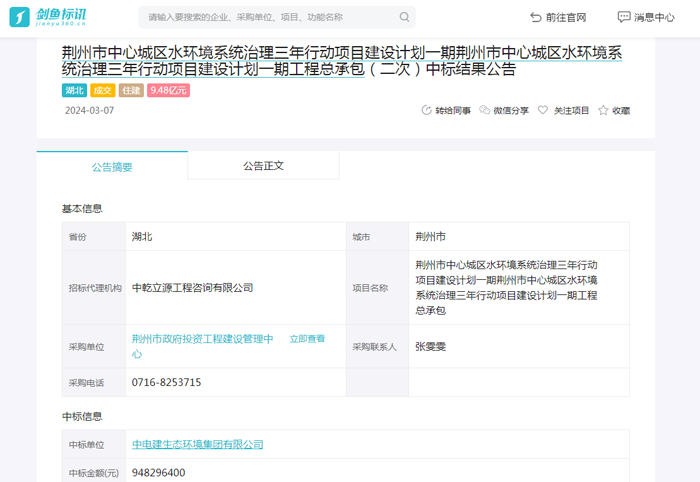The width and height of the screenshot is (700, 482).
Task: Click the search magnifier icon
Action: 404,17
